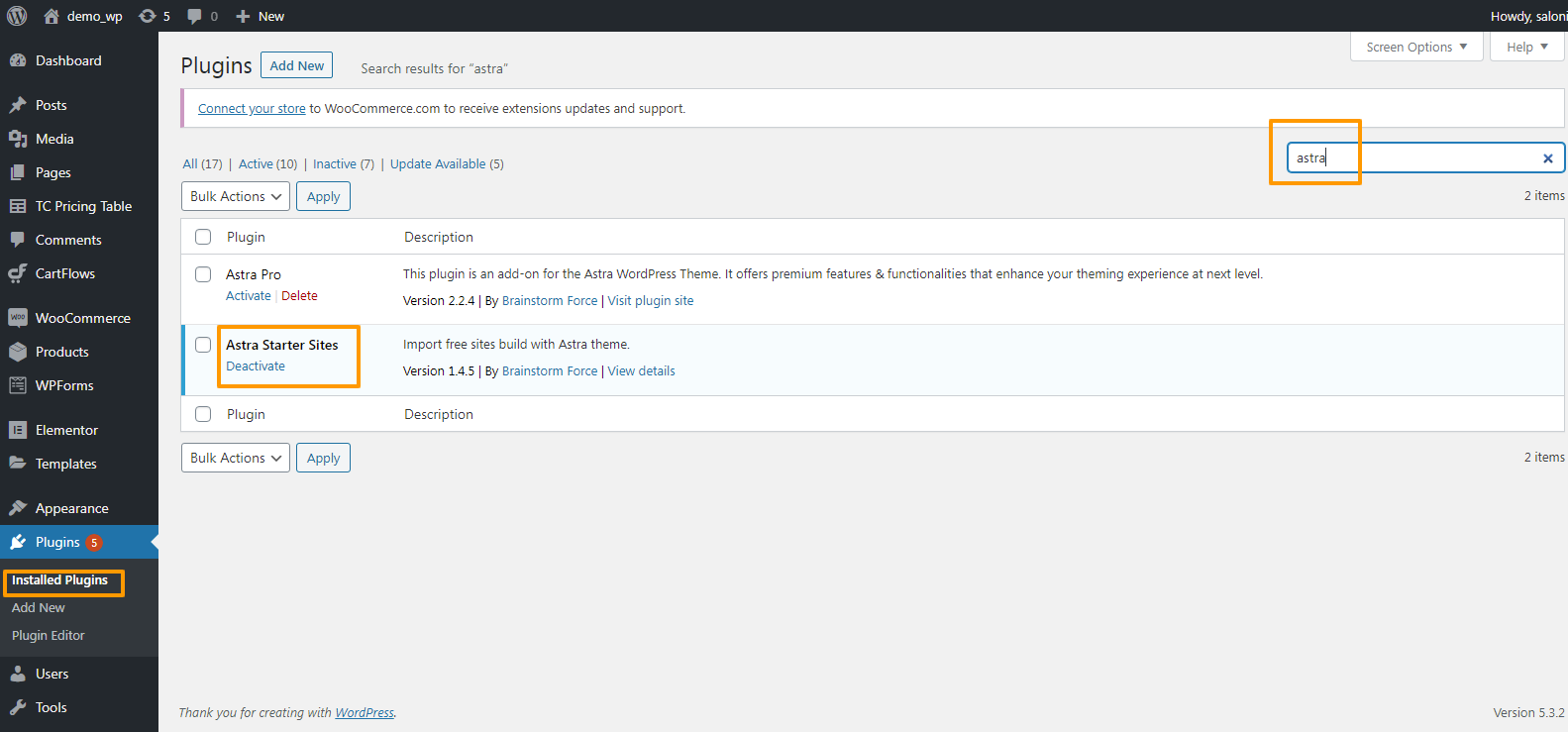Follow the Connect your store link
The image size is (1568, 732).
coord(252,109)
